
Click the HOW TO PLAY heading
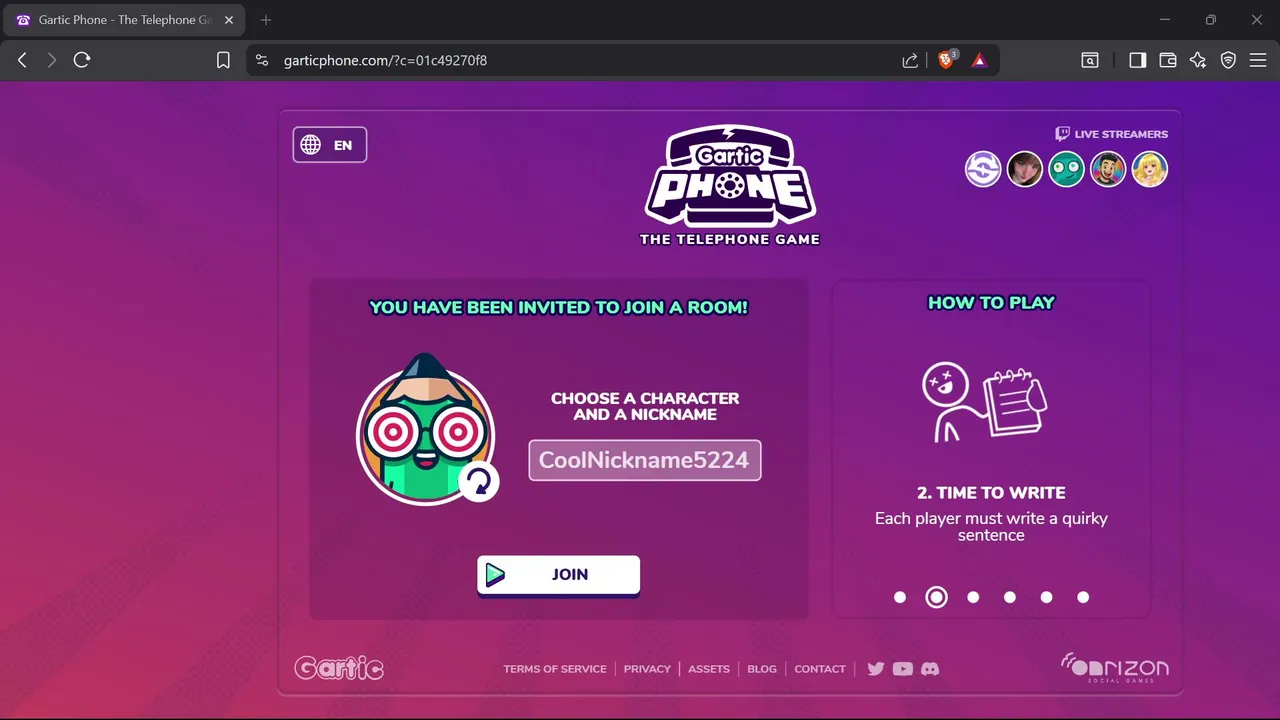tap(991, 303)
